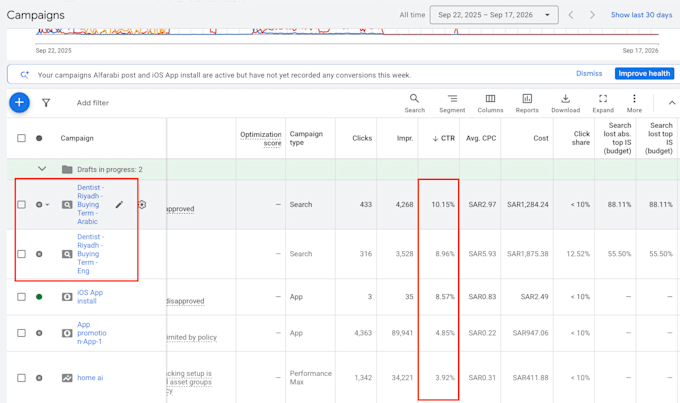Click the app campaign icon for iOS App install

point(67,297)
